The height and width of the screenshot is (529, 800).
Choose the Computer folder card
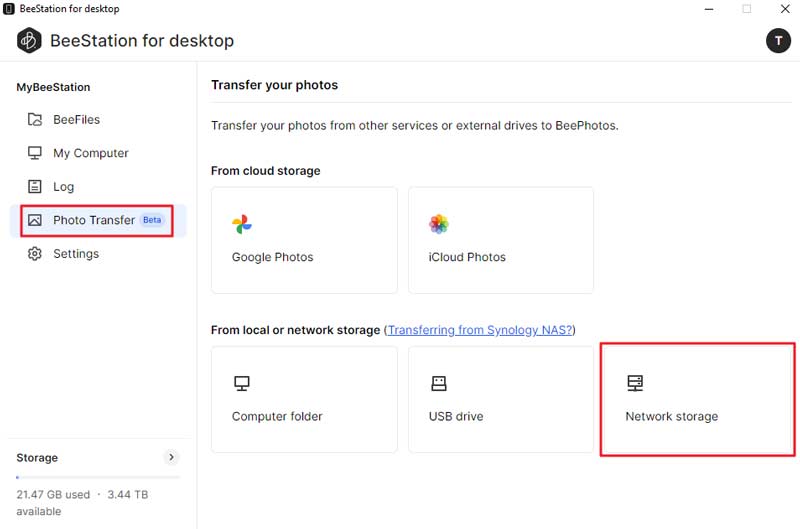click(304, 399)
